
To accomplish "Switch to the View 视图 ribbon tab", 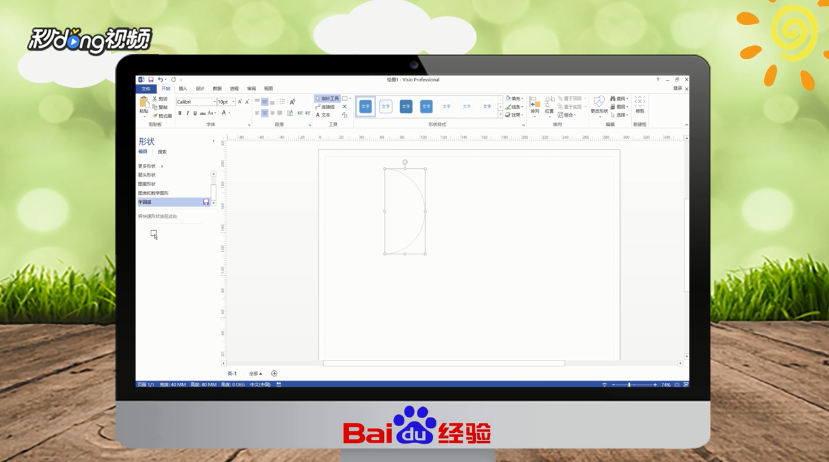I will click(x=269, y=88).
